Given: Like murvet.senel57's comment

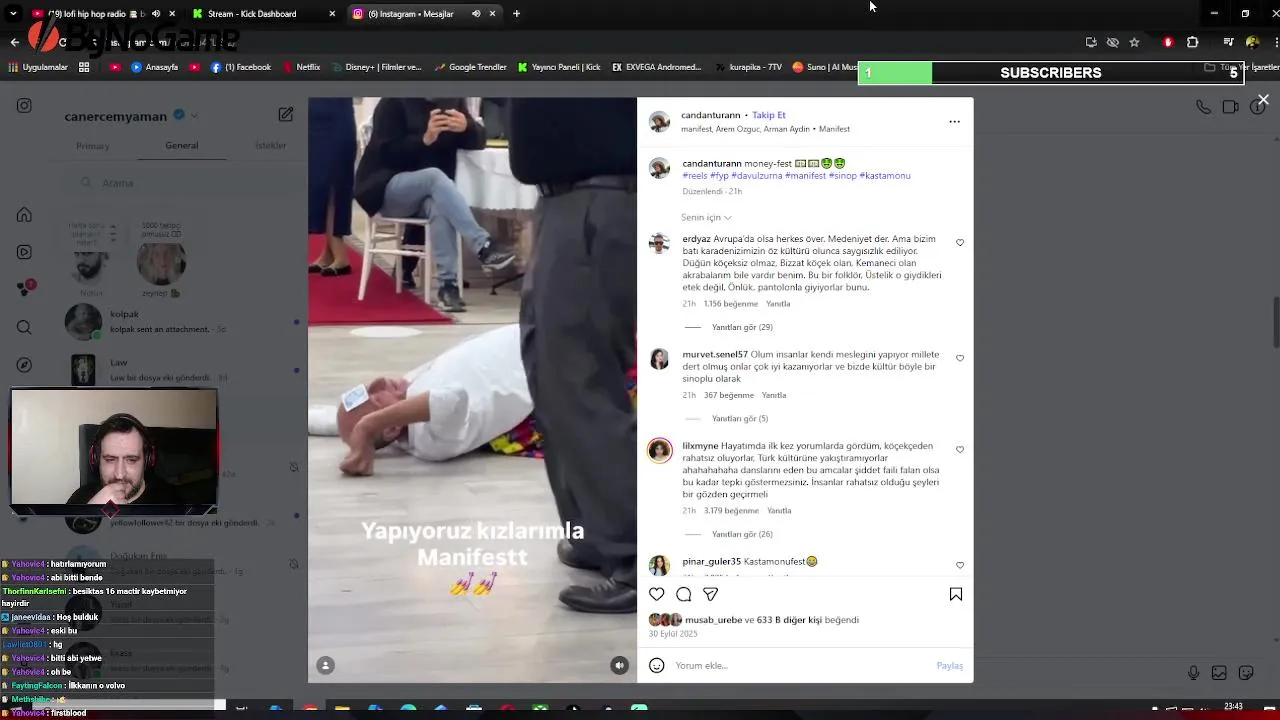Looking at the screenshot, I should pyautogui.click(x=960, y=358).
